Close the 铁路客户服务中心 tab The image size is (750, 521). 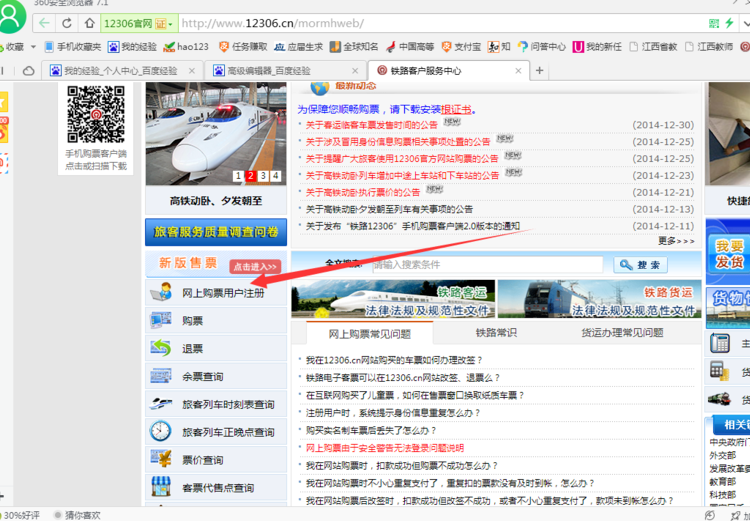(518, 71)
